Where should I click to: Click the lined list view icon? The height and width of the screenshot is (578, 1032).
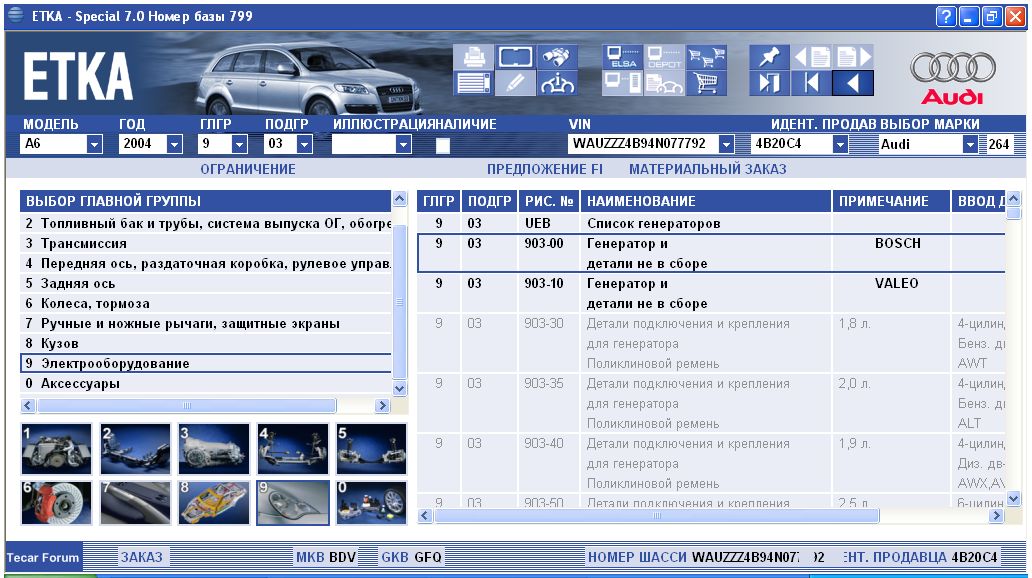coord(473,84)
